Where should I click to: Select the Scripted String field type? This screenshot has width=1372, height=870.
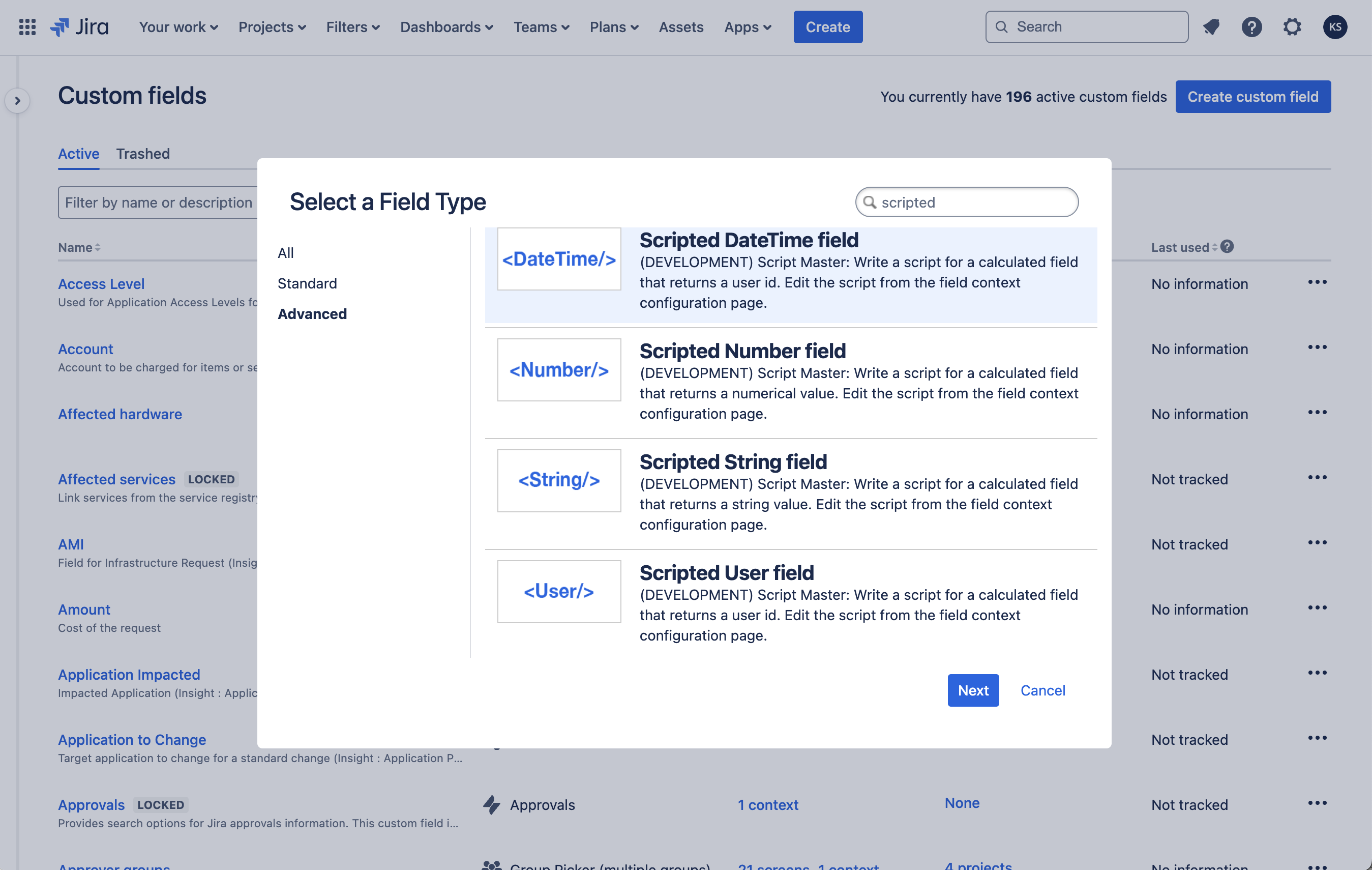(733, 462)
